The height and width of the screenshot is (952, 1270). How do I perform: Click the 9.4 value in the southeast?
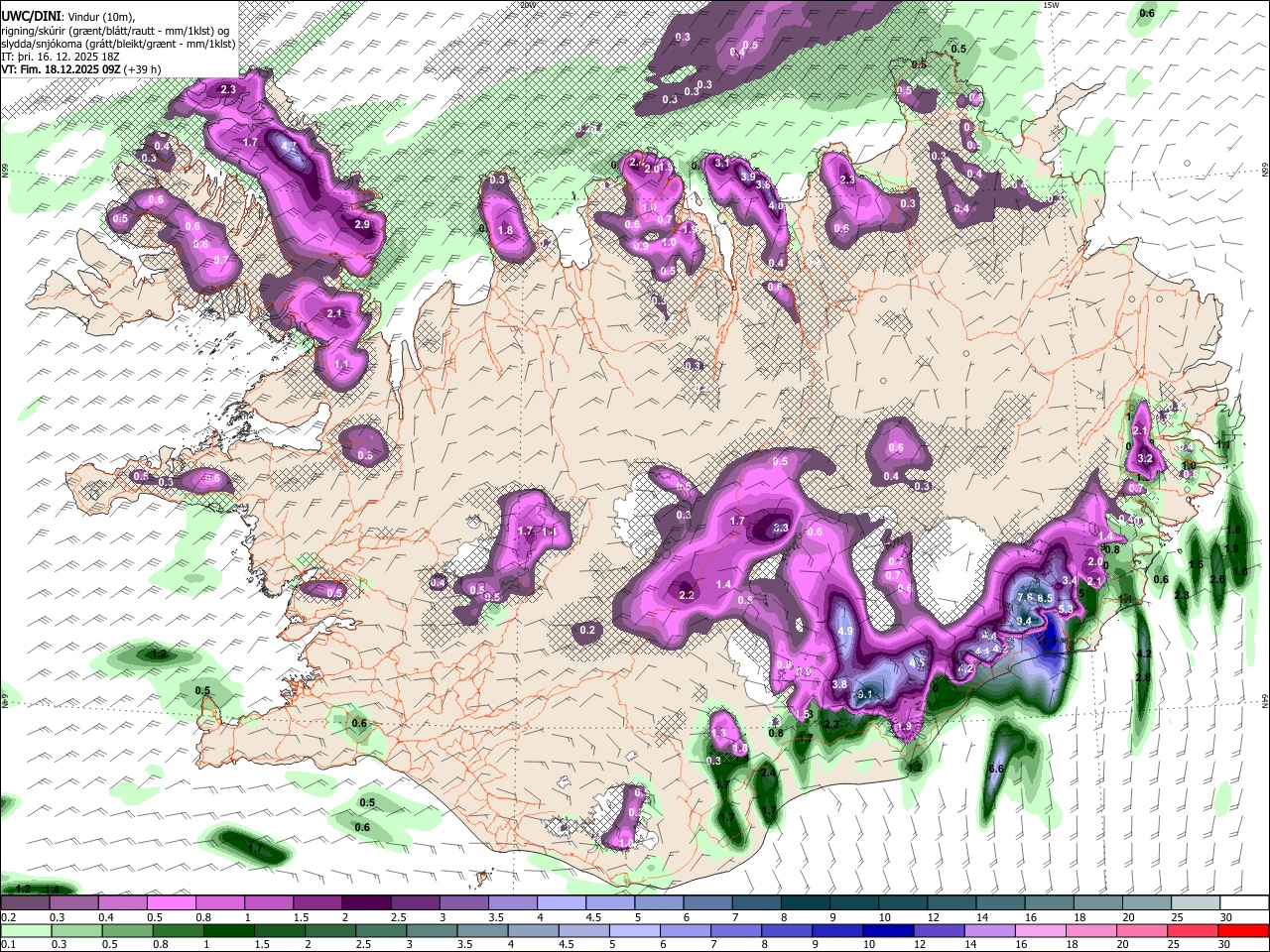click(x=1025, y=621)
